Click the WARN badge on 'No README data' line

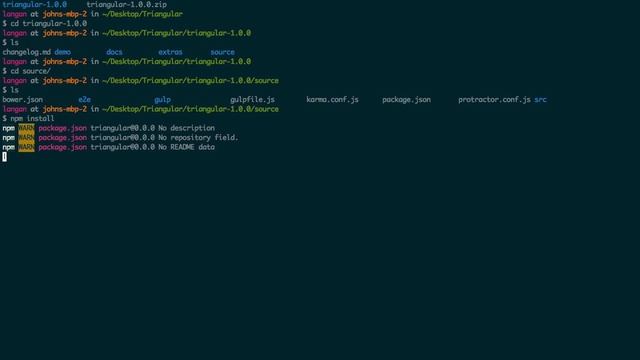tap(26, 147)
